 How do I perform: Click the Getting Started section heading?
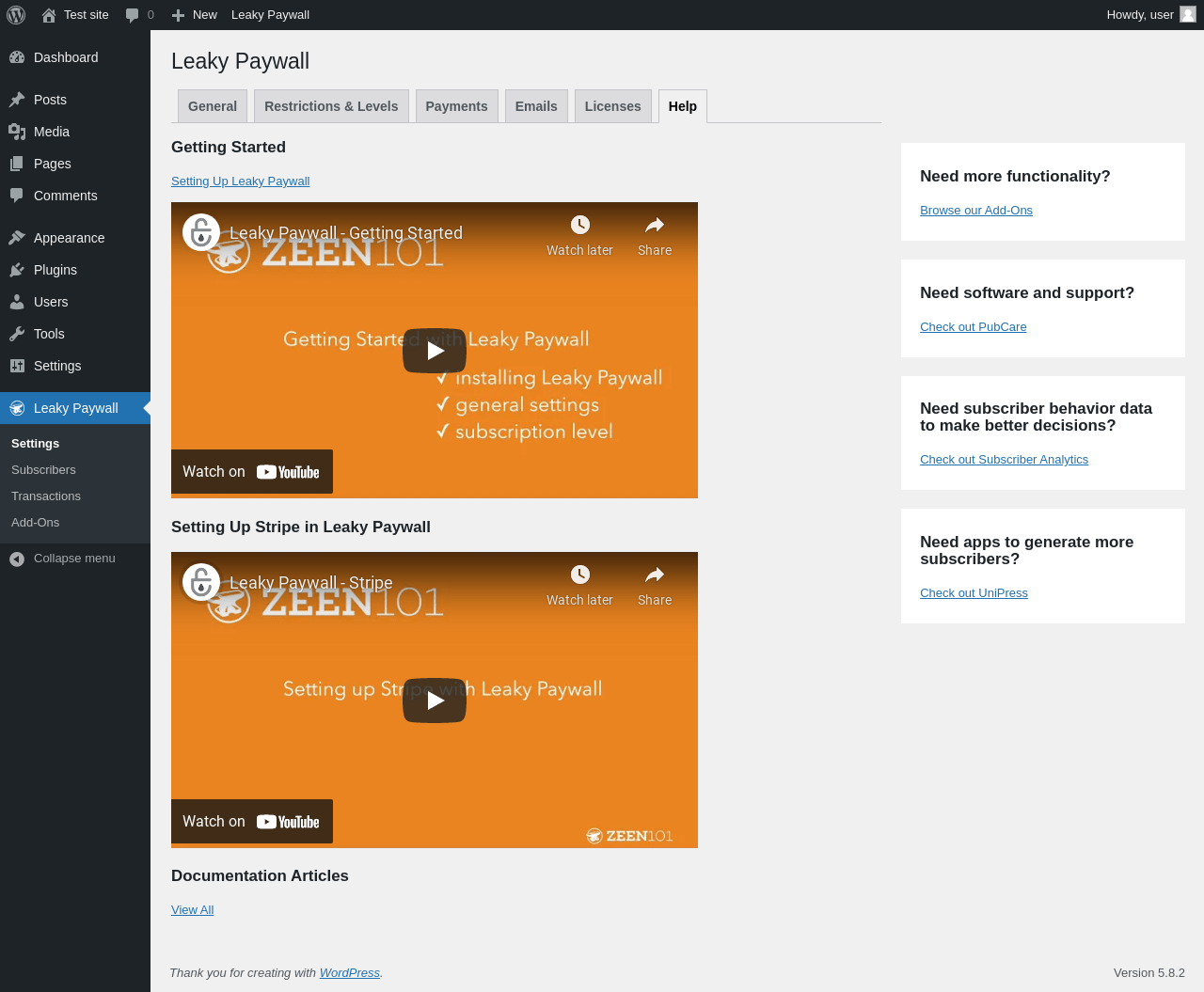click(229, 148)
